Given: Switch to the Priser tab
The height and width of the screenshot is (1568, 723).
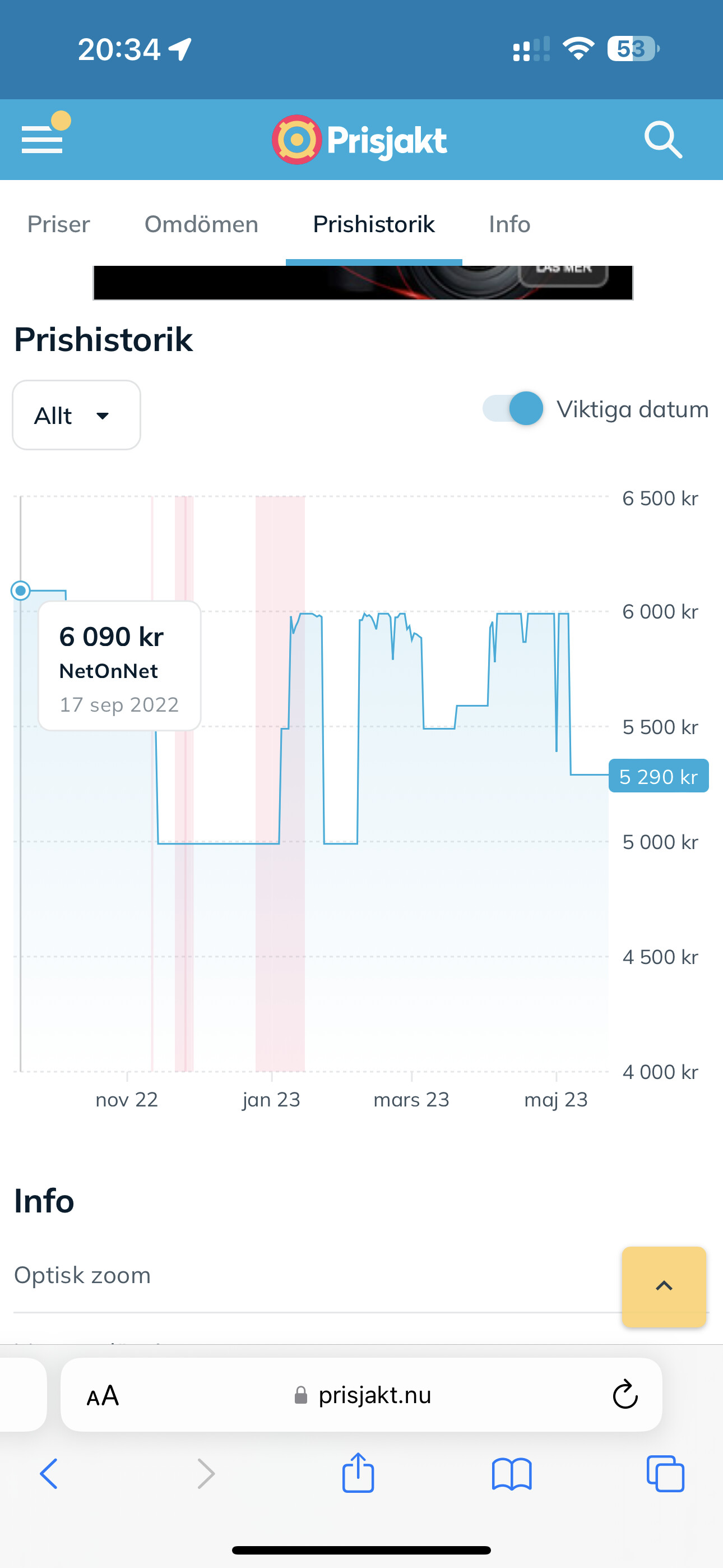Looking at the screenshot, I should pos(58,224).
